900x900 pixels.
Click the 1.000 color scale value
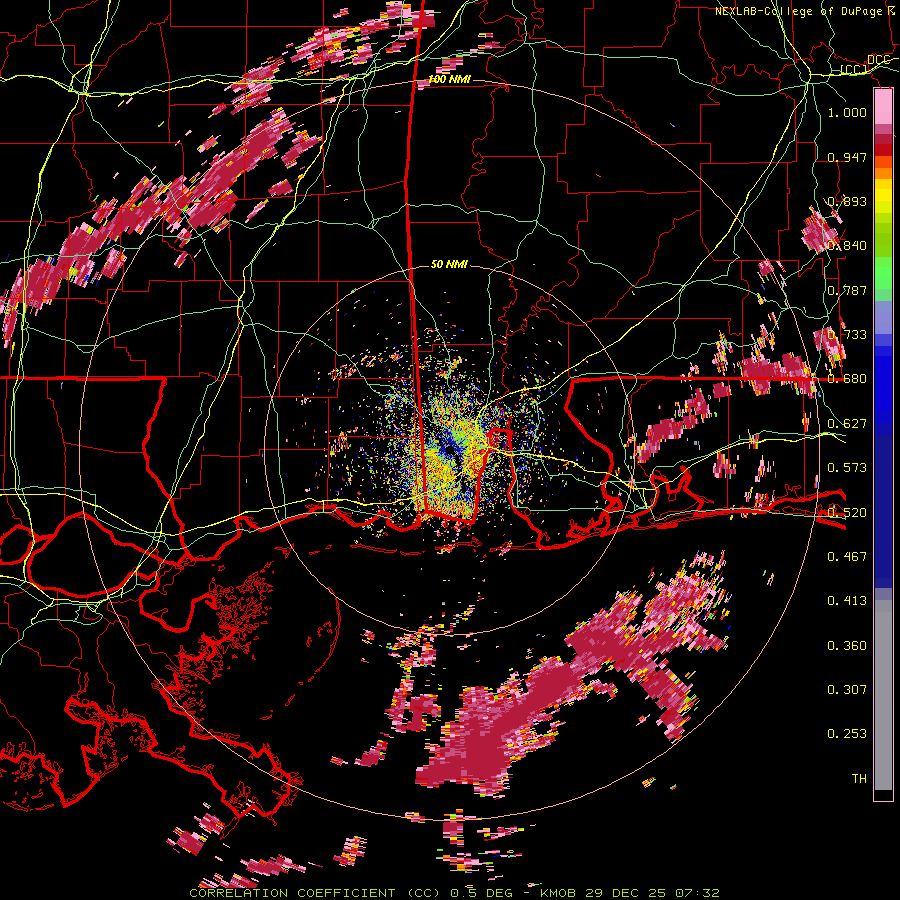[847, 112]
